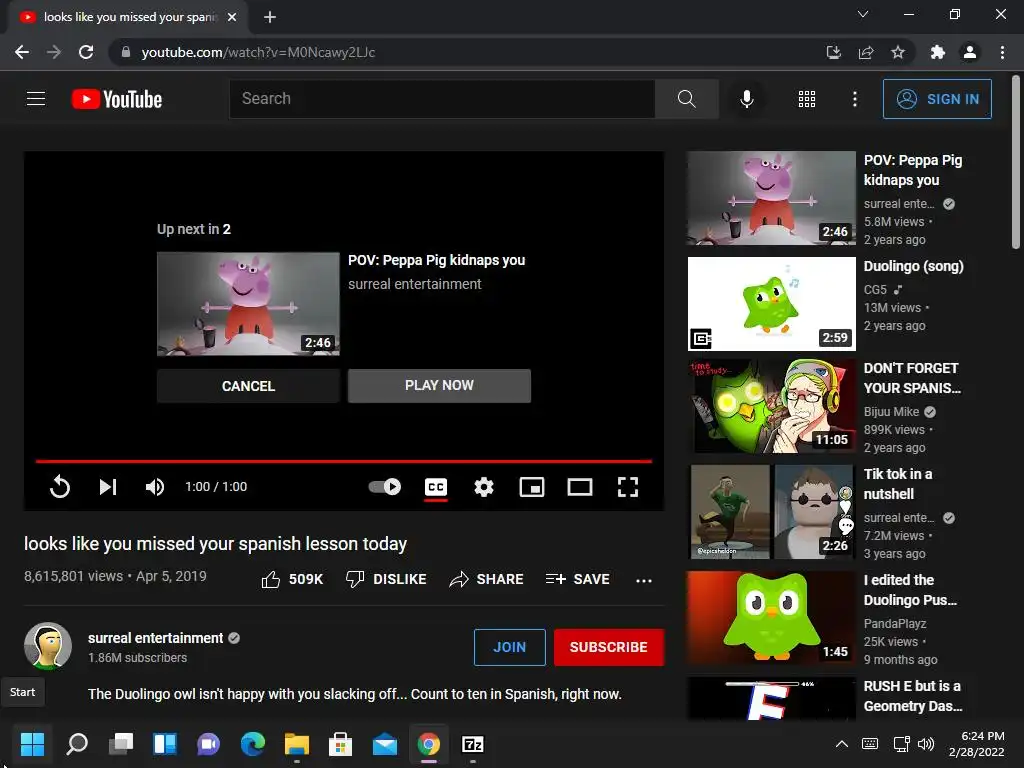The height and width of the screenshot is (768, 1024).
Task: Seek on the red video progress bar
Action: (344, 461)
